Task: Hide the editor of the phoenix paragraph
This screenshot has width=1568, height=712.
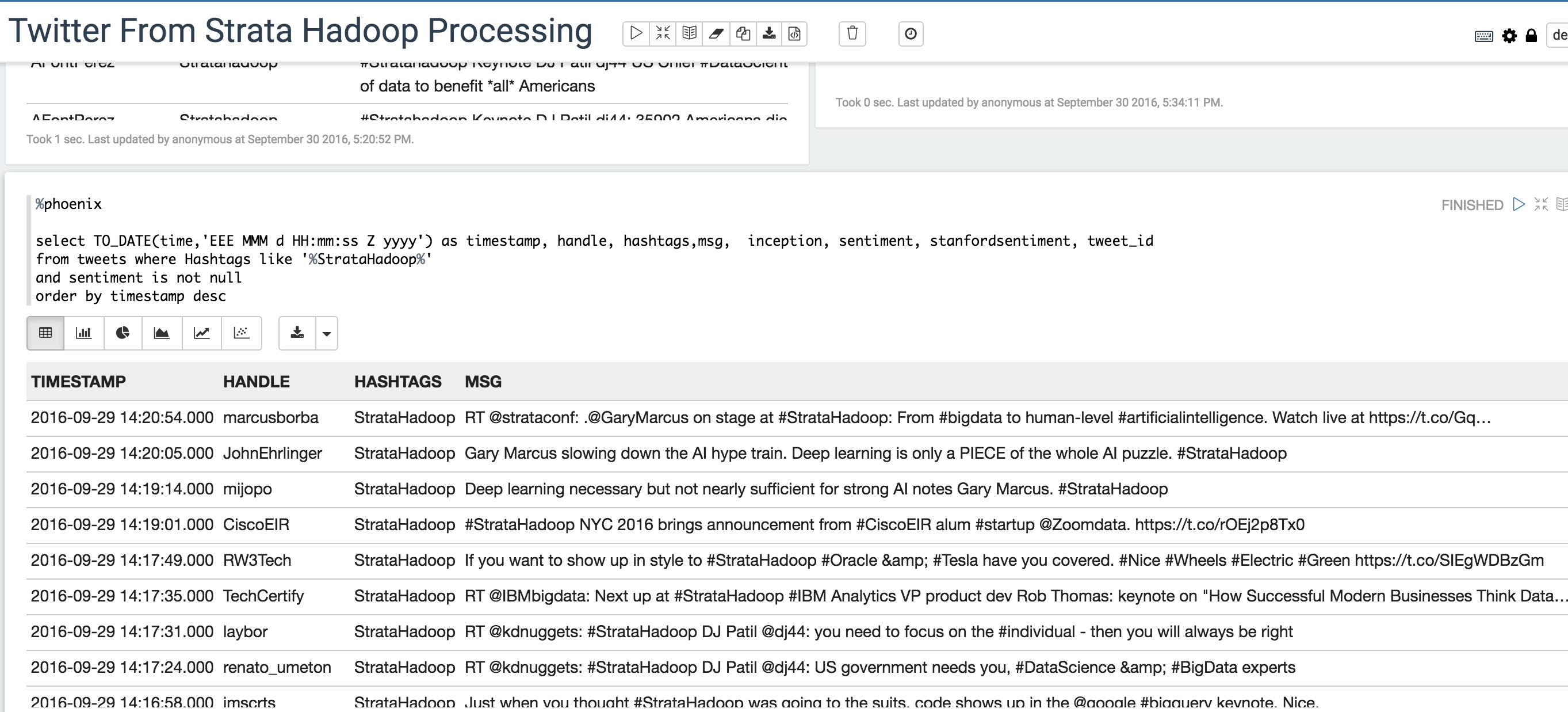Action: [1540, 205]
